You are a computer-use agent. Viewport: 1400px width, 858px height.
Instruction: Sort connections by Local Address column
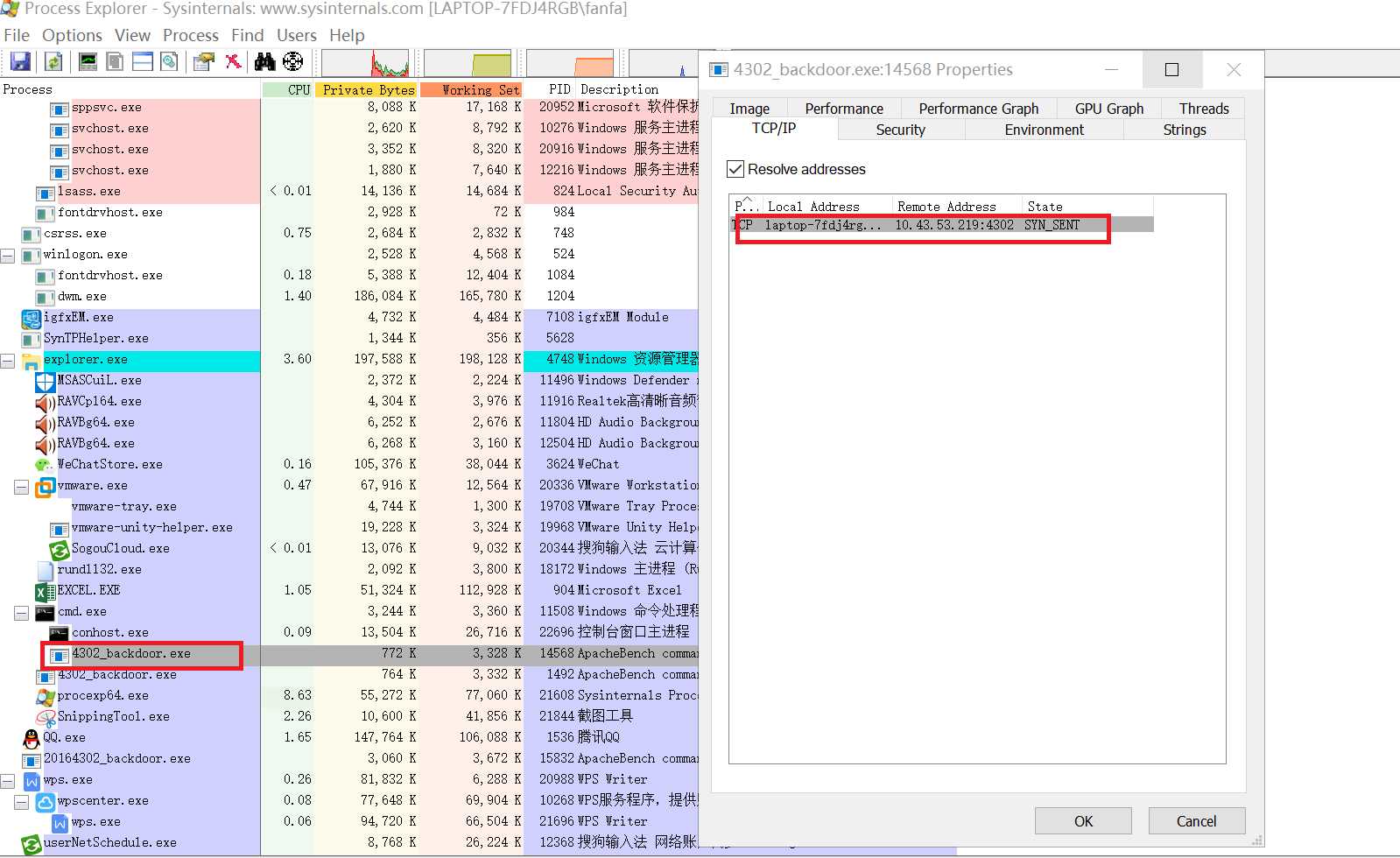point(827,207)
